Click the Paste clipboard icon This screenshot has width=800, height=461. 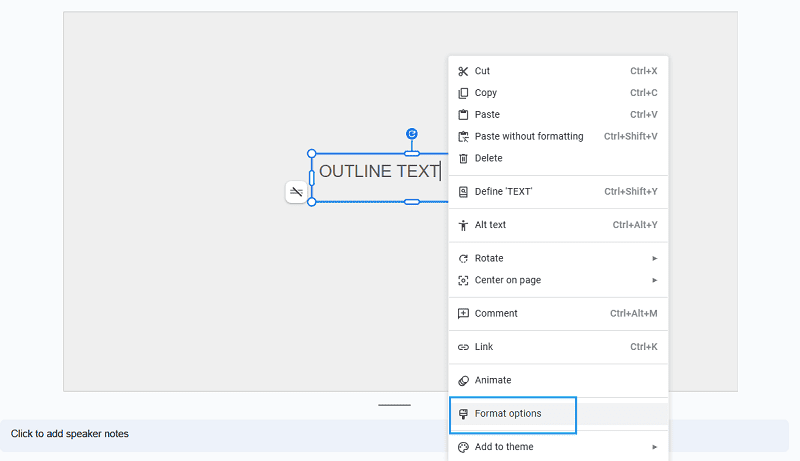pos(463,115)
